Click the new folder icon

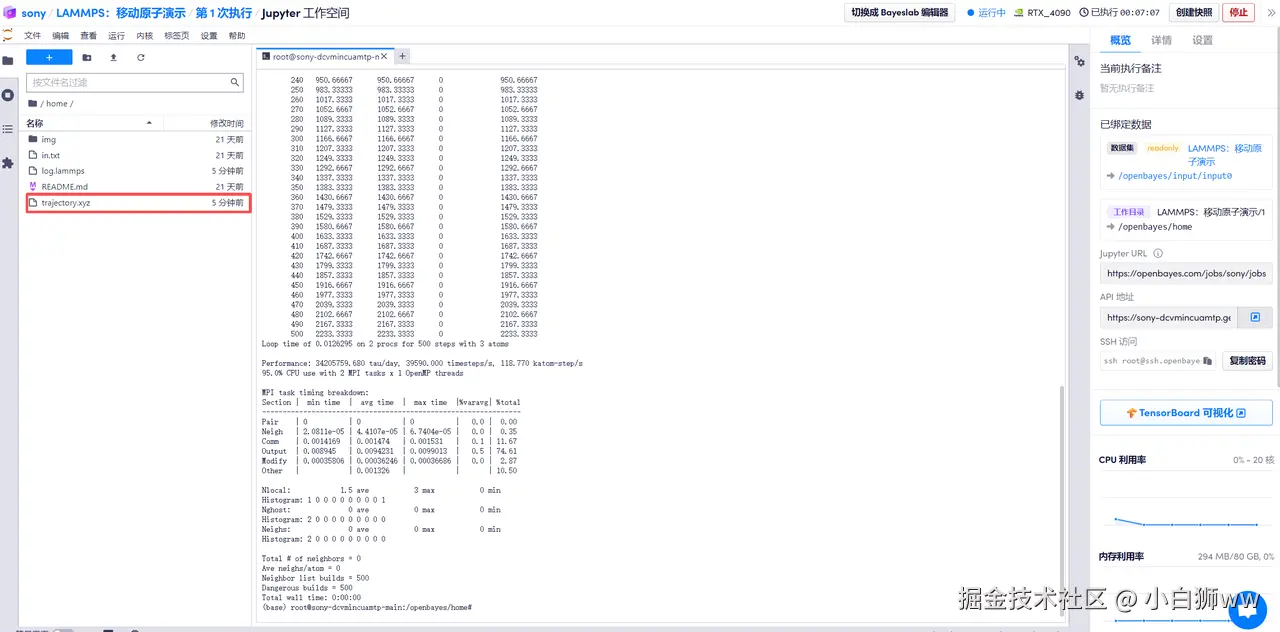click(x=87, y=58)
